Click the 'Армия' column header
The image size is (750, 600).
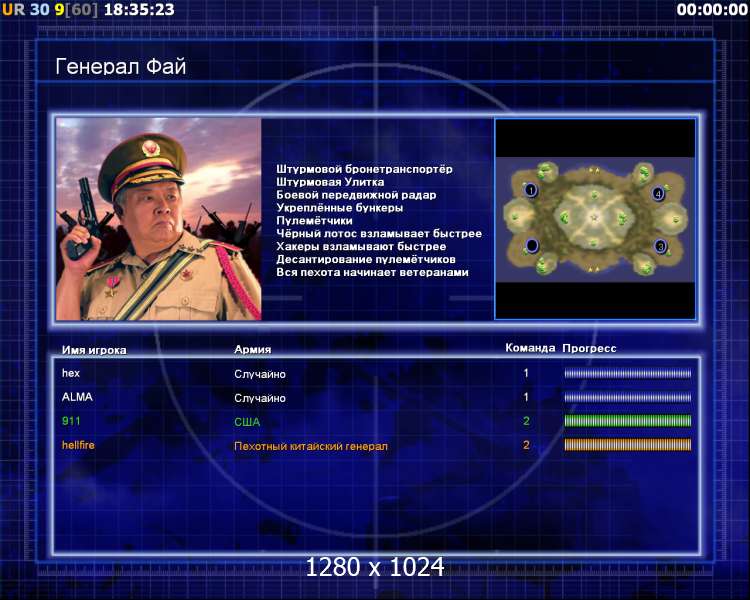[x=253, y=350]
